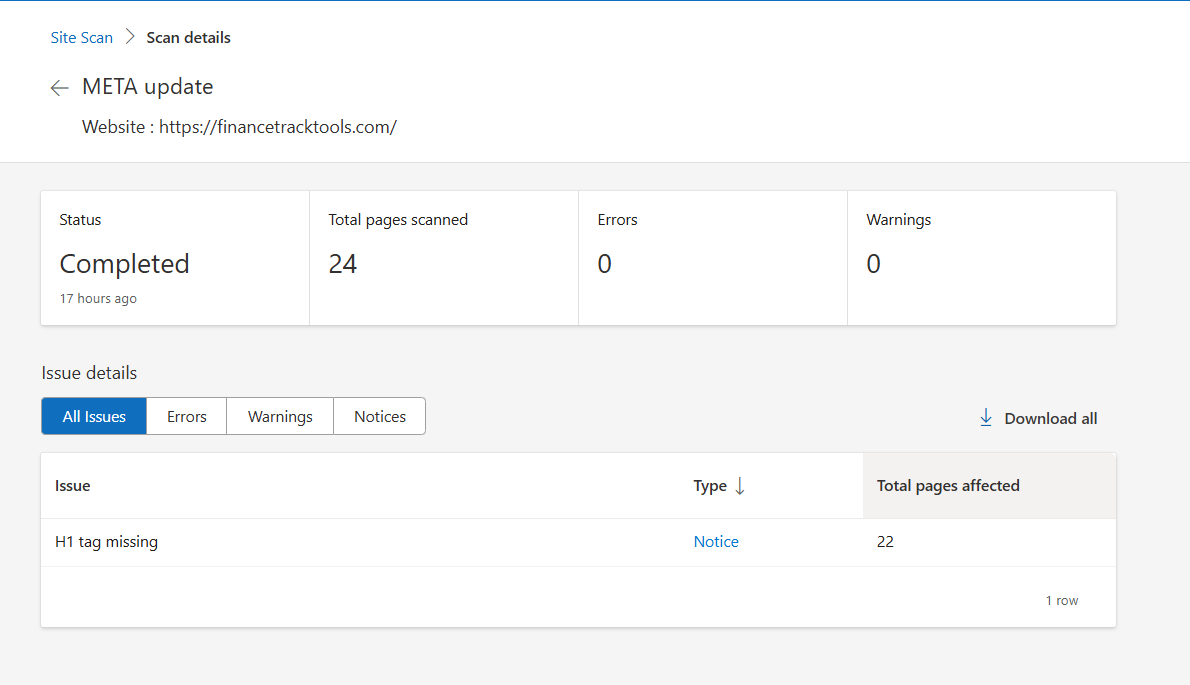Click the Errors count summary card
The image size is (1190, 685).
pyautogui.click(x=712, y=258)
